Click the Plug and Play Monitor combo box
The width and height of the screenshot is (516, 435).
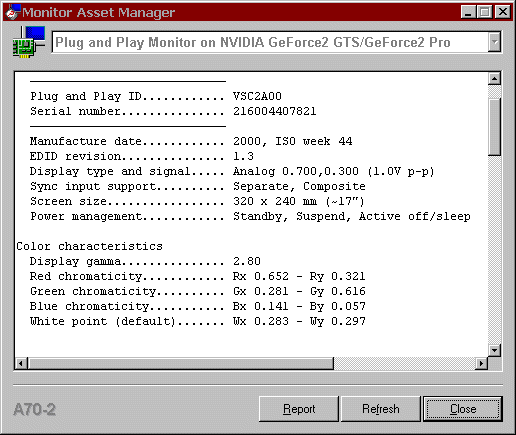(276, 42)
